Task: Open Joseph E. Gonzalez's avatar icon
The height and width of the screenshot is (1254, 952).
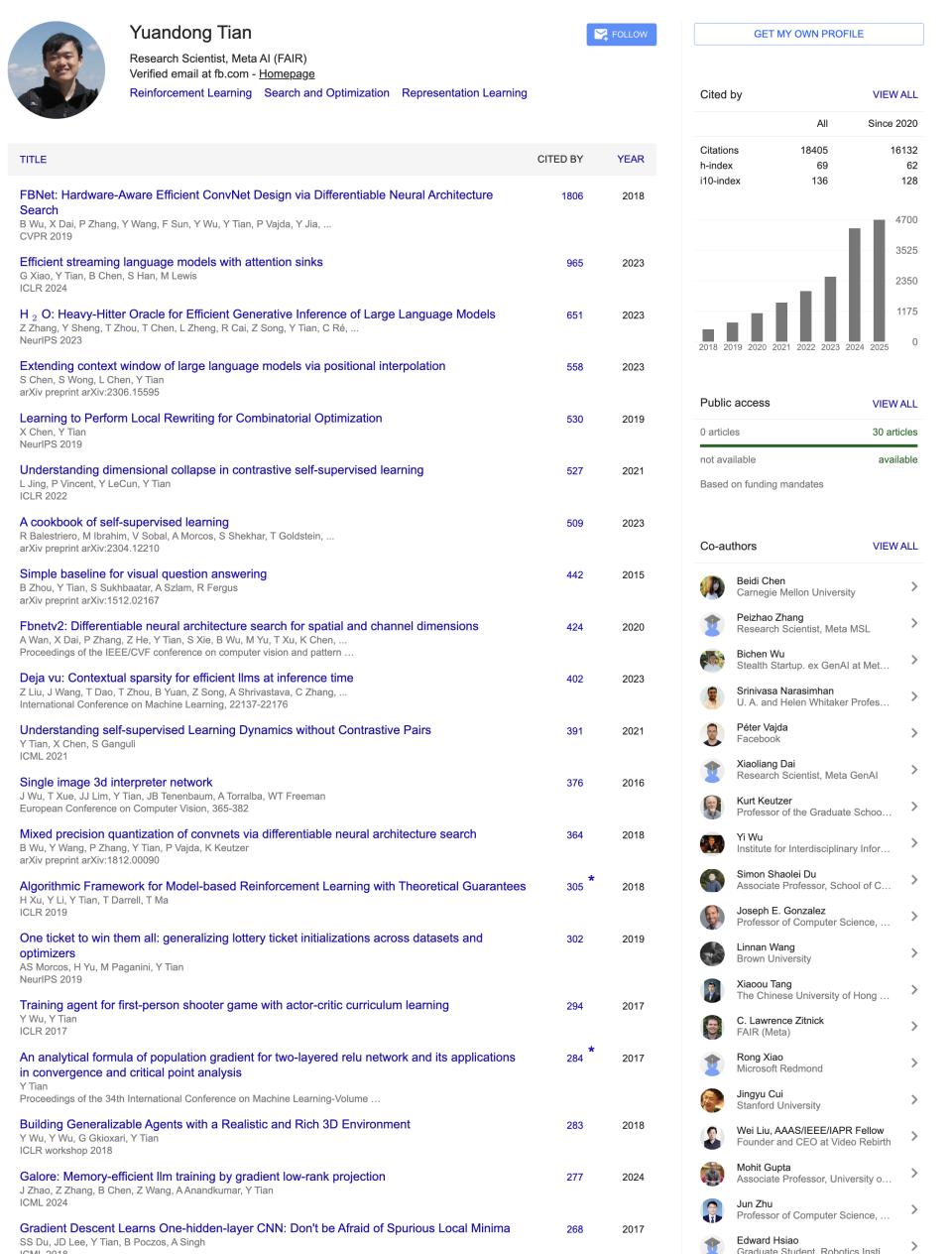Action: tap(712, 918)
